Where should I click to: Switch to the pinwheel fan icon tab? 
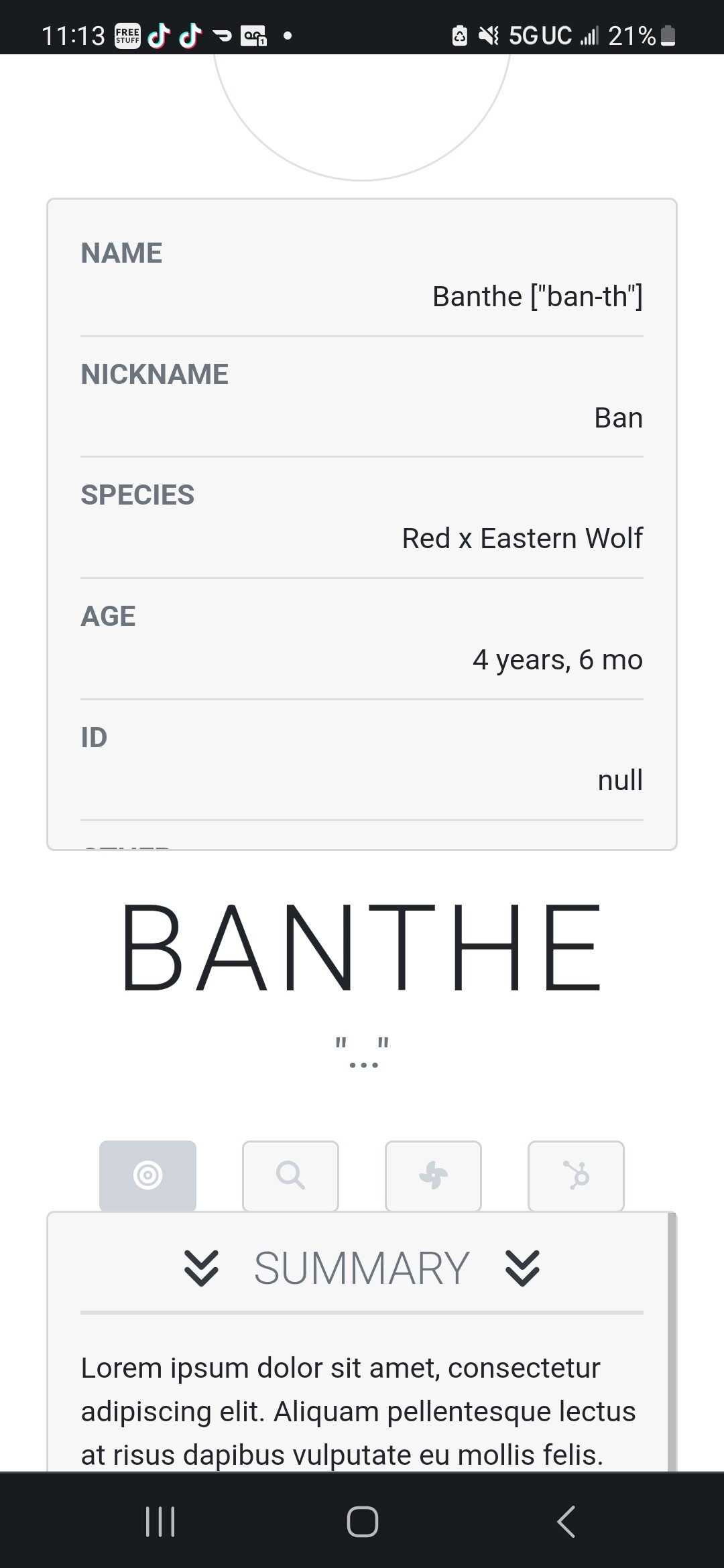coord(433,1175)
